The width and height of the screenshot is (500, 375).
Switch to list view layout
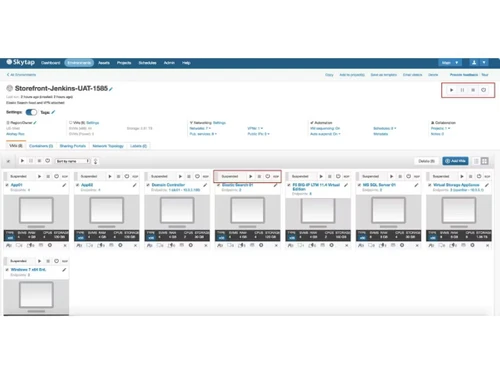click(476, 161)
